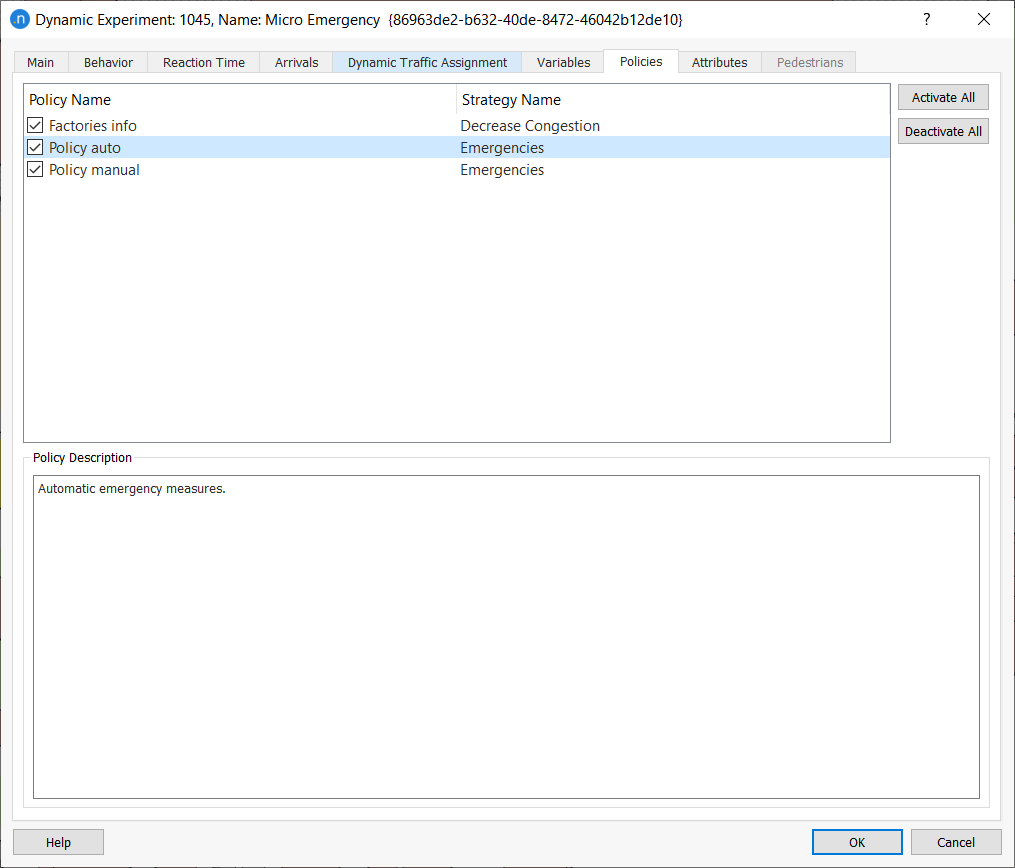The width and height of the screenshot is (1015, 868).
Task: Confirm changes with OK
Action: click(x=856, y=841)
